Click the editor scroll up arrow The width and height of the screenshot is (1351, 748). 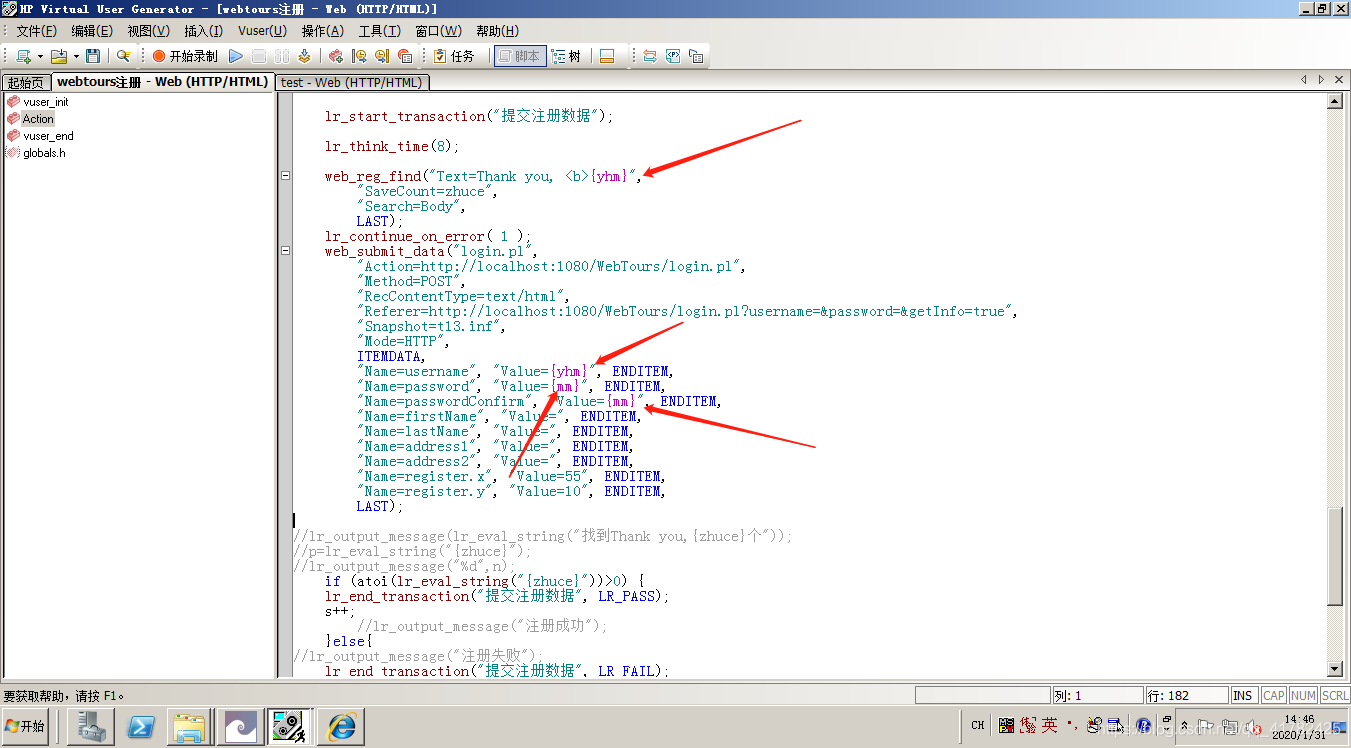1334,101
